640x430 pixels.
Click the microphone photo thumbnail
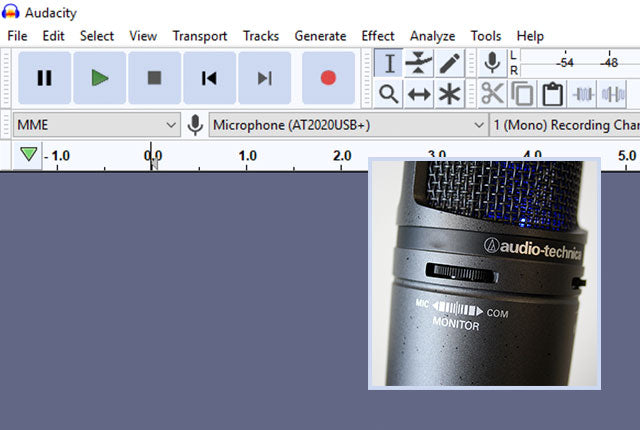coord(484,272)
